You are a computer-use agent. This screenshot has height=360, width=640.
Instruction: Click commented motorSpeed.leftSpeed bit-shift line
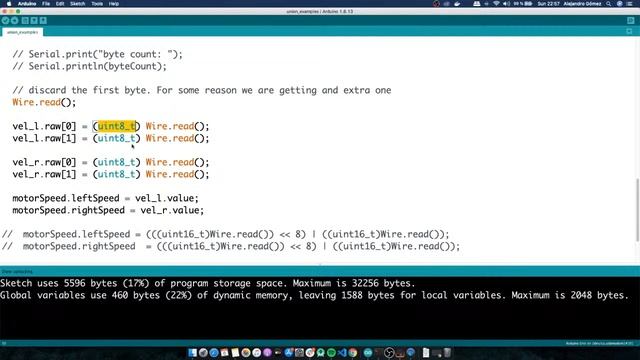coord(226,234)
